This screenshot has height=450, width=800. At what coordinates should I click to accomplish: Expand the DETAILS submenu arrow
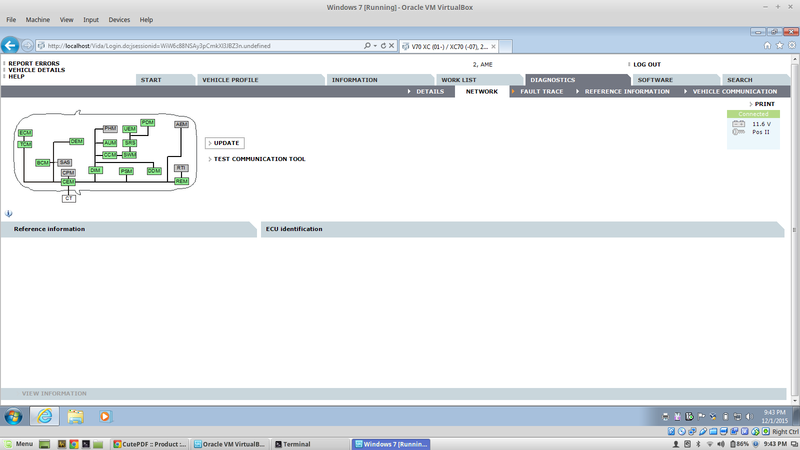(409, 91)
